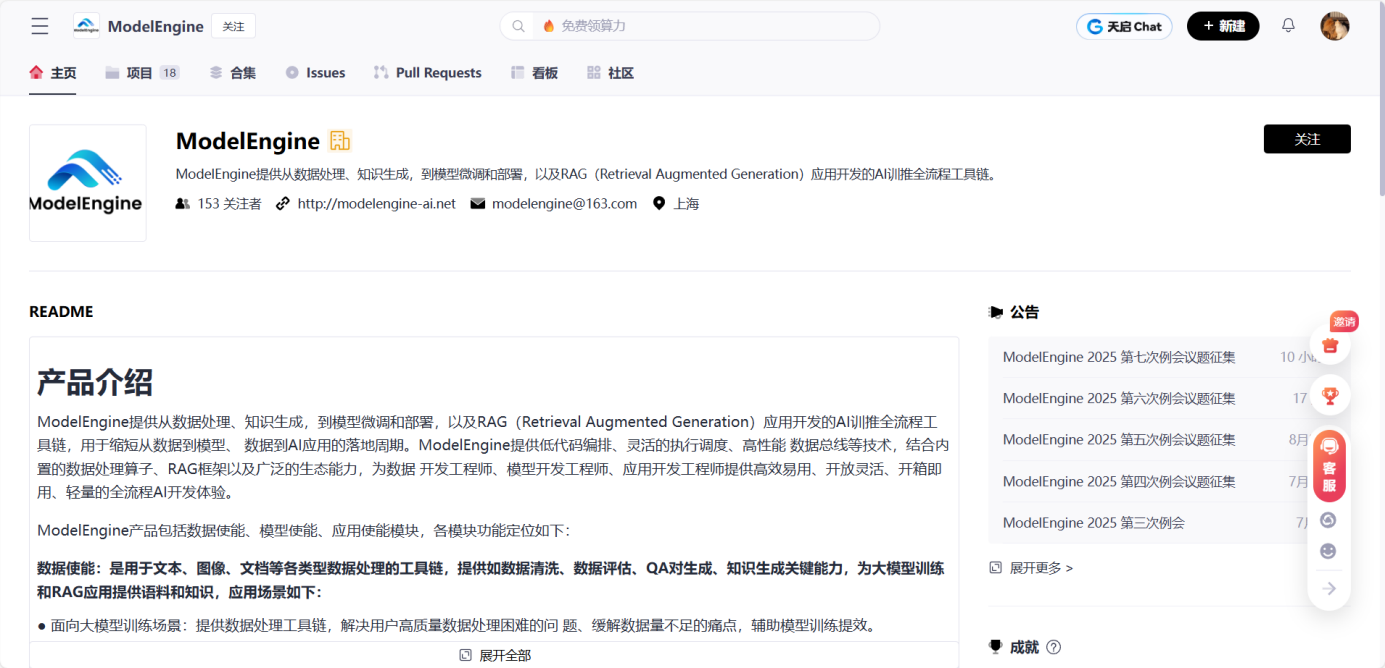Focus the 免费领算力 search field
The image size is (1385, 668).
(690, 26)
